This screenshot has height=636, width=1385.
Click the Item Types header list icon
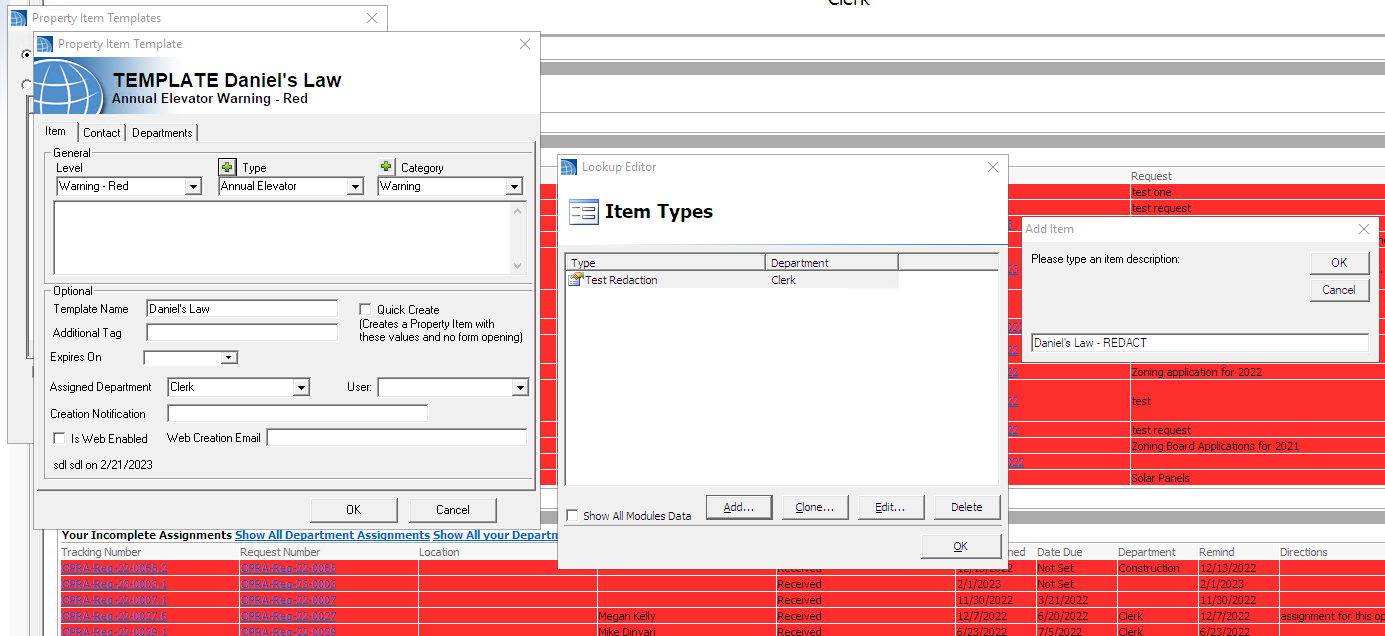tap(583, 212)
